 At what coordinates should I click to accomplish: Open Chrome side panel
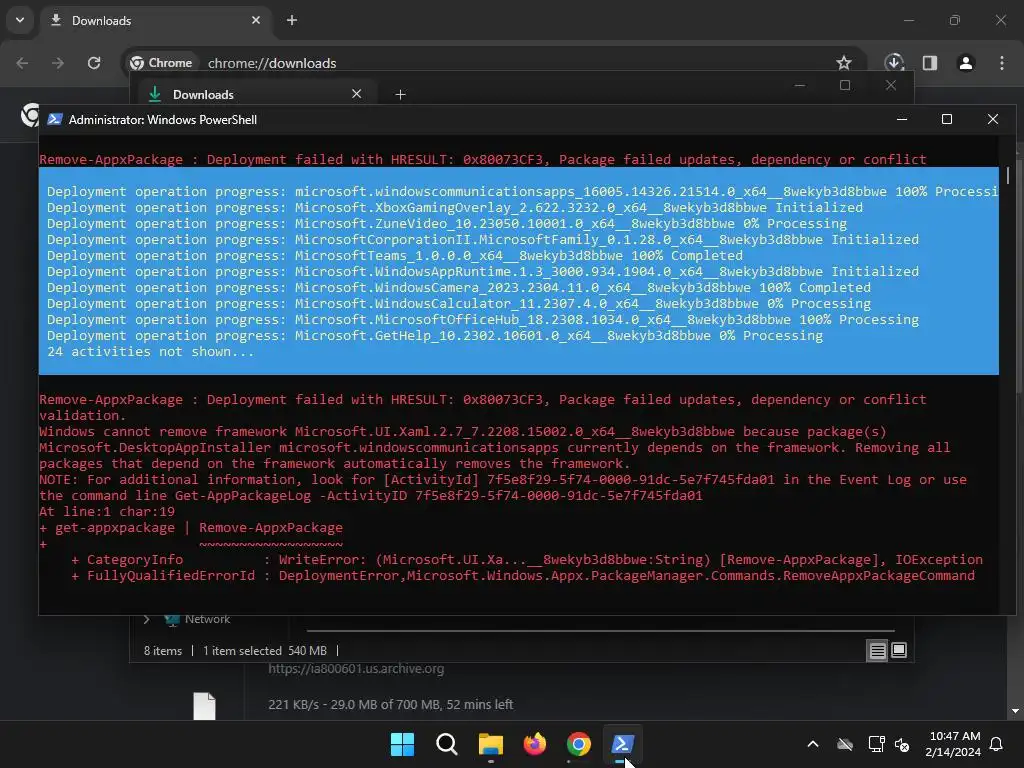pos(930,63)
